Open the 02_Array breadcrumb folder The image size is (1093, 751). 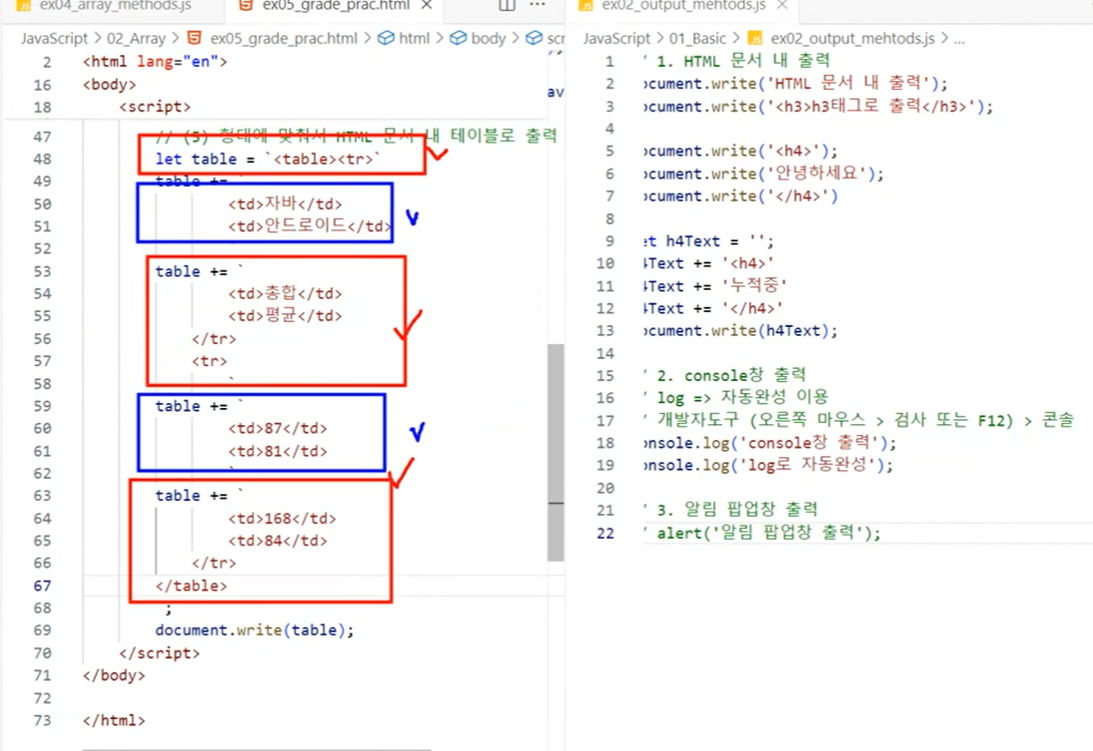pyautogui.click(x=136, y=38)
